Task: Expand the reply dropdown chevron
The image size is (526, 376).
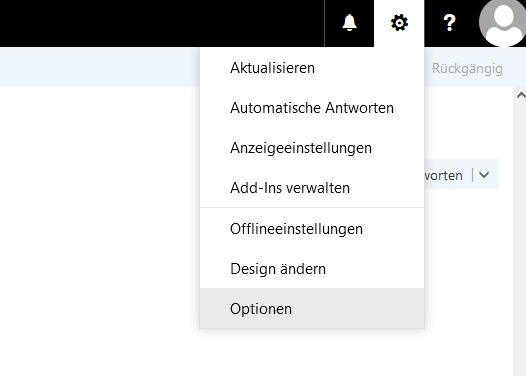Action: point(484,175)
